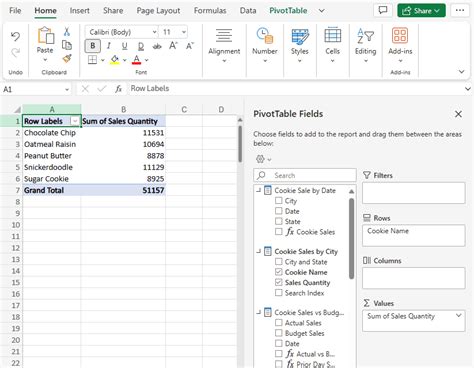Toggle Bold formatting
Screen dimensions: 474x368
(93, 46)
